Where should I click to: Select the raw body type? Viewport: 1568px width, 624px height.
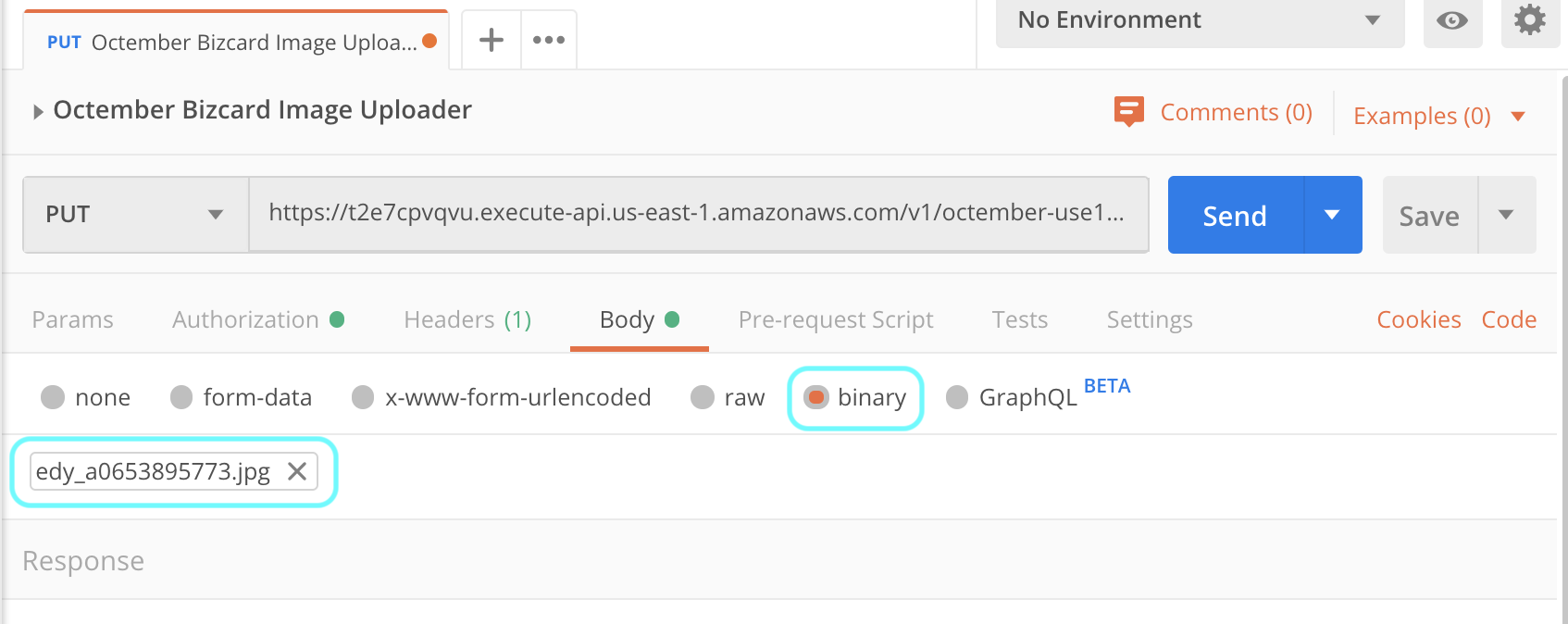coord(703,397)
